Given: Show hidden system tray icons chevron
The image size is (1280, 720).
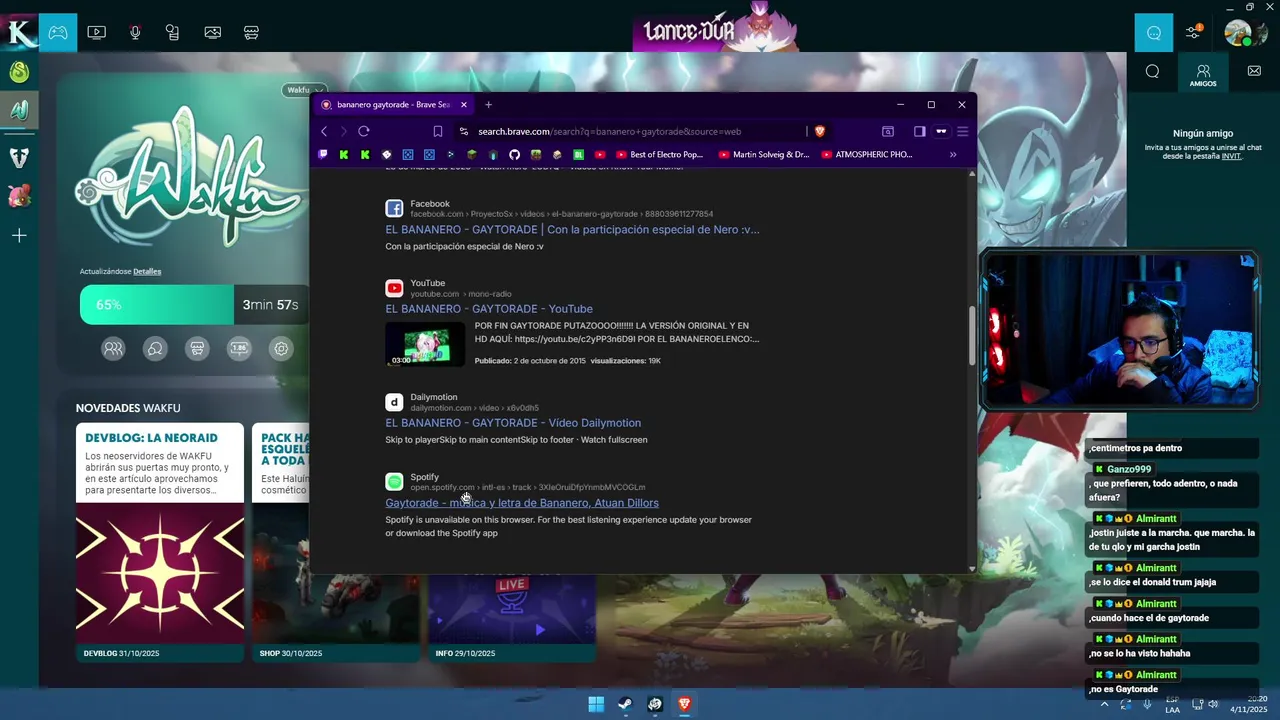Looking at the screenshot, I should pyautogui.click(x=1104, y=704).
